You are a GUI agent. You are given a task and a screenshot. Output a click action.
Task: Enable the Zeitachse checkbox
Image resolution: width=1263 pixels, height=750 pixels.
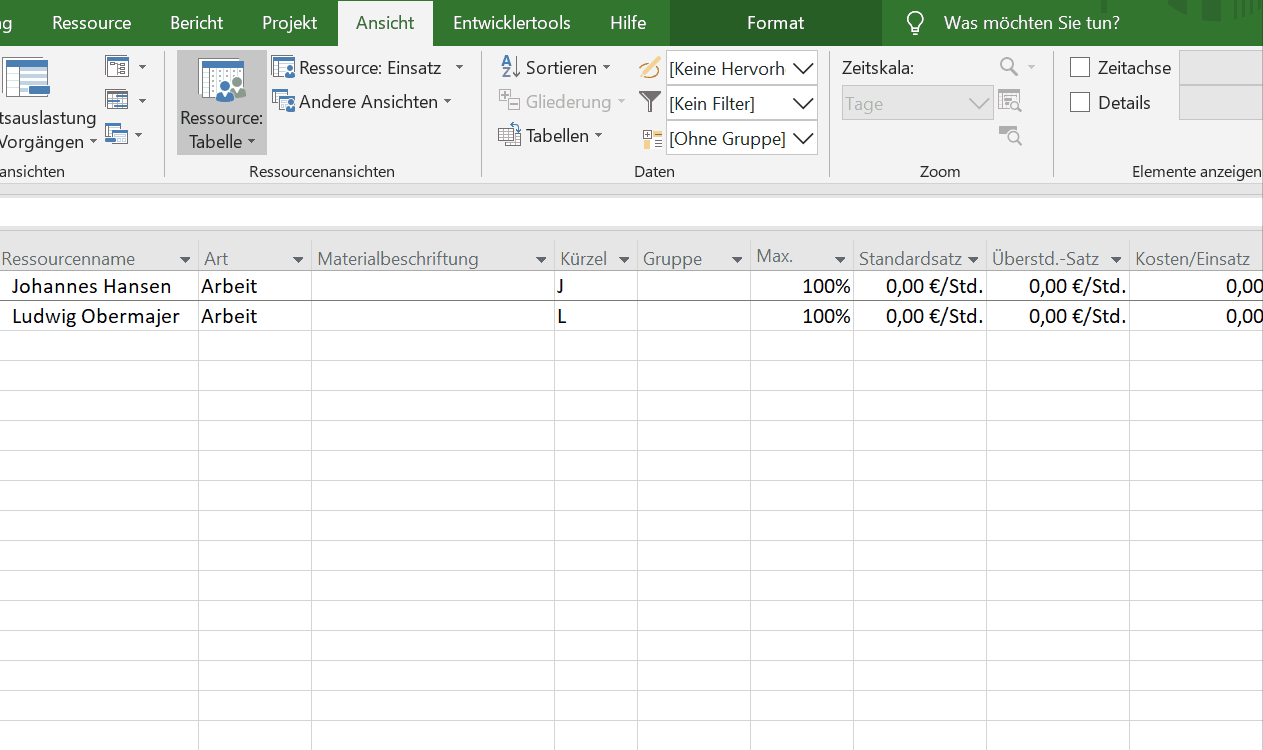1080,68
